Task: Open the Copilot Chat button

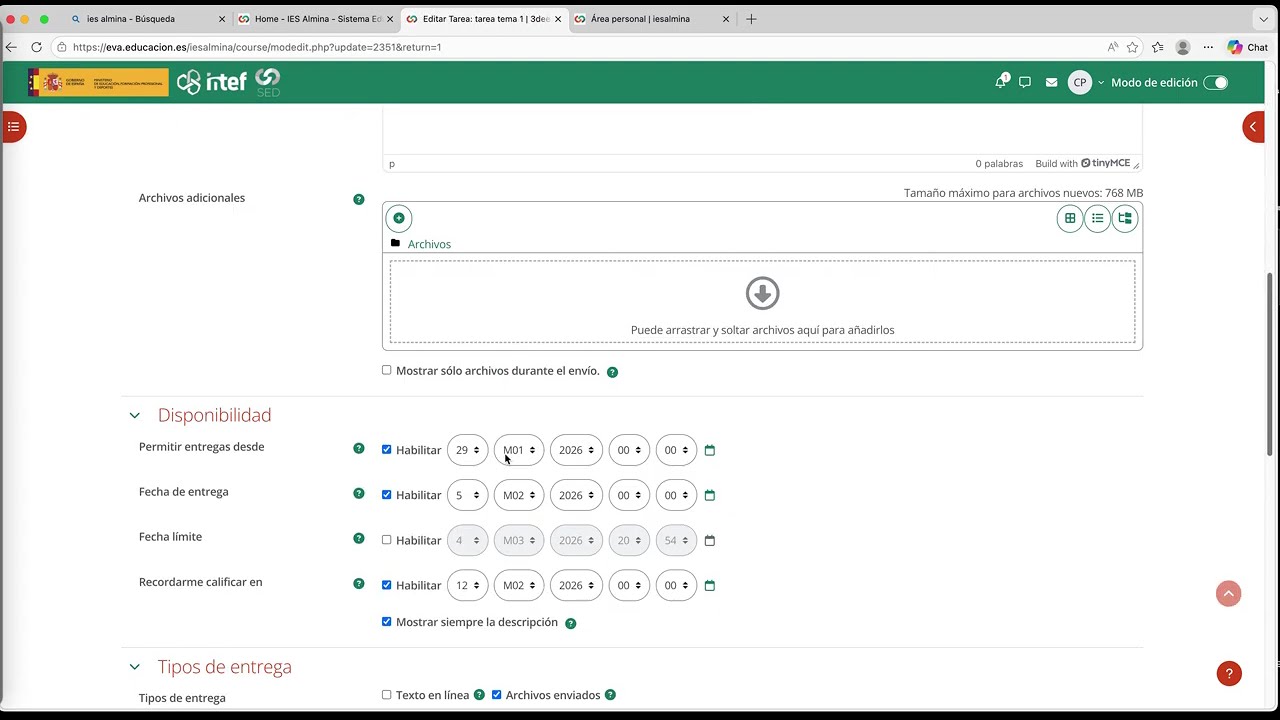Action: click(1248, 47)
